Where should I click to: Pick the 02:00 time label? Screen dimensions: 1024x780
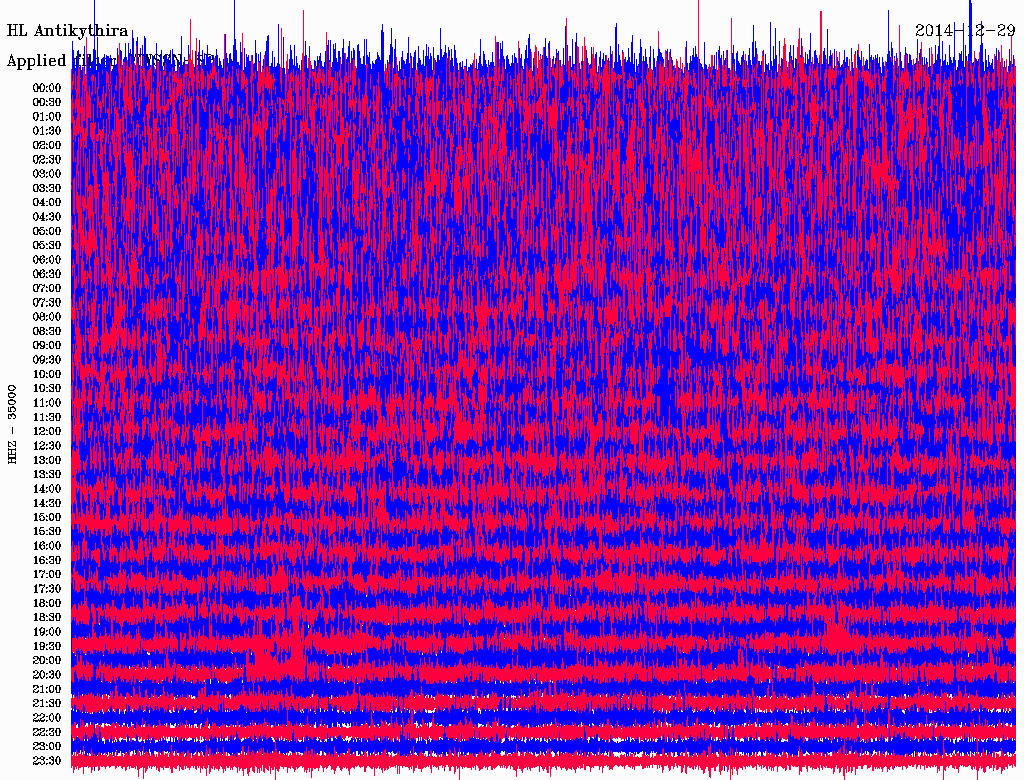(47, 145)
